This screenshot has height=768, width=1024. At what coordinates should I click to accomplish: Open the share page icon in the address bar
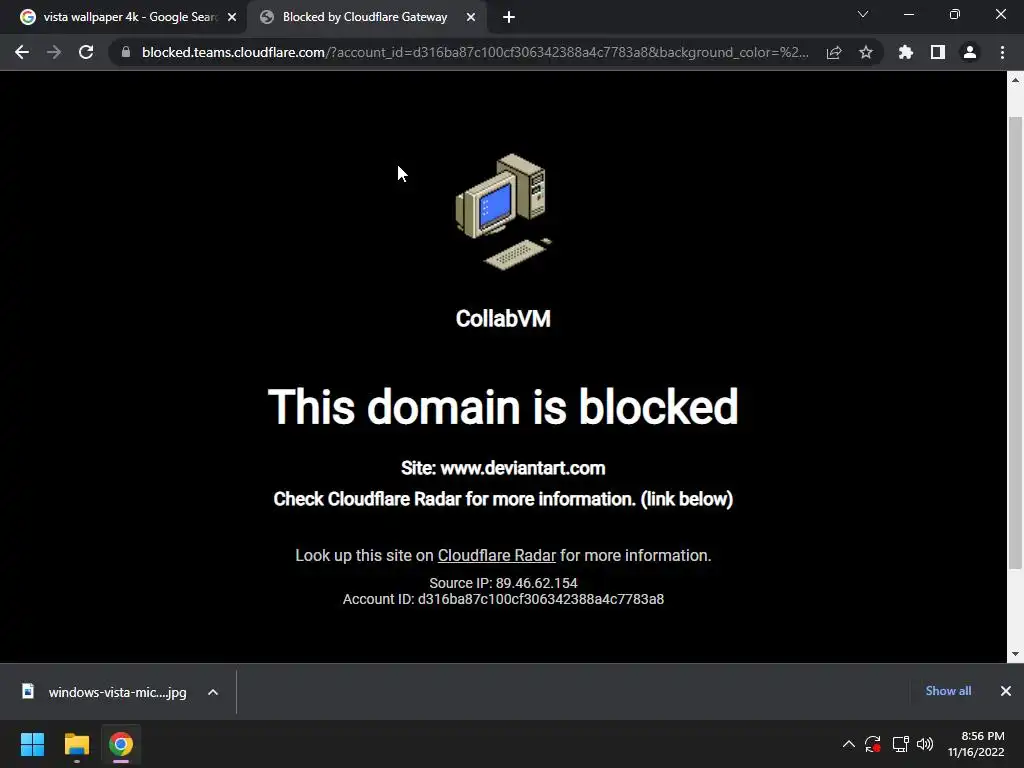pyautogui.click(x=834, y=52)
